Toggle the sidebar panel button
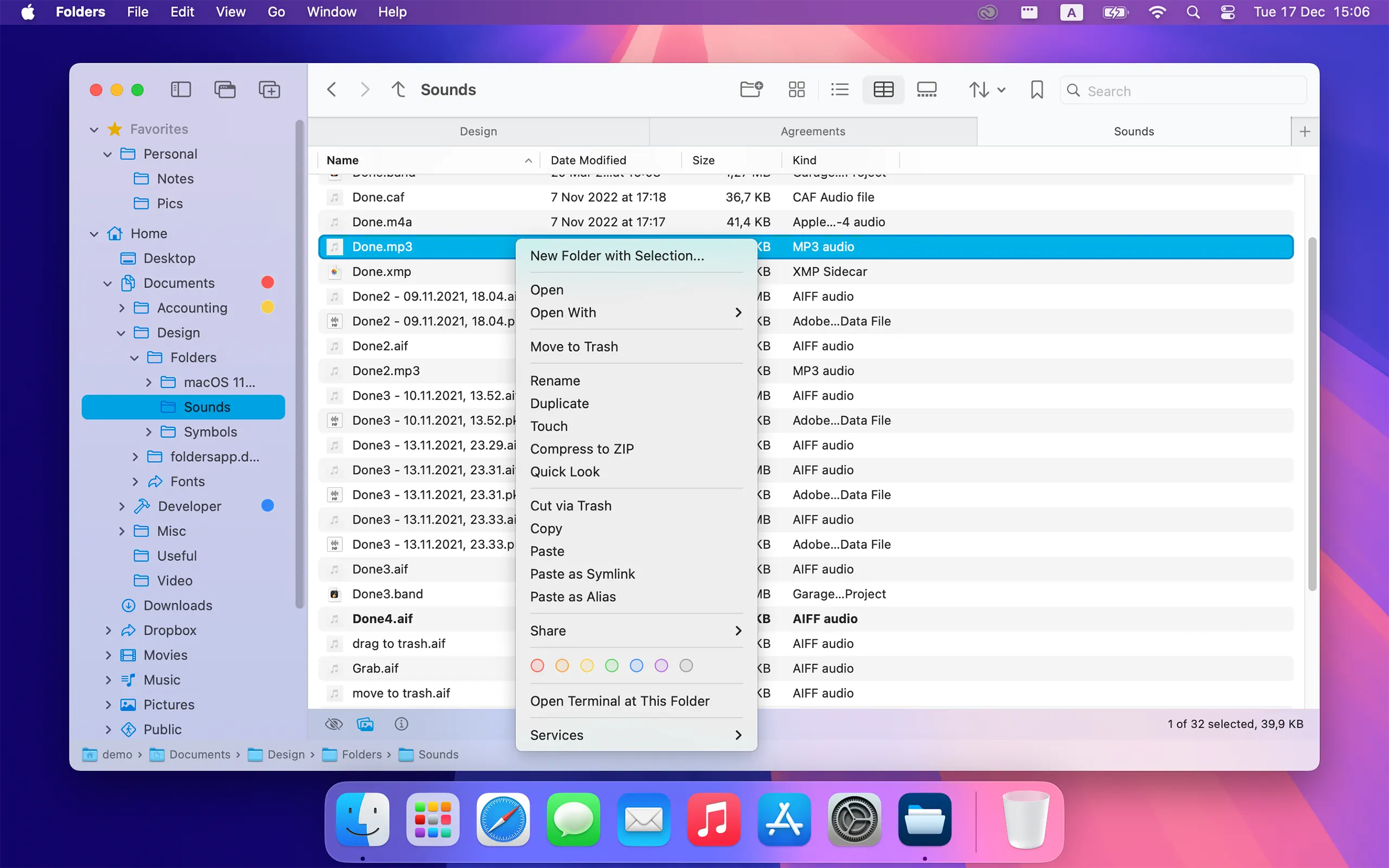 (181, 90)
